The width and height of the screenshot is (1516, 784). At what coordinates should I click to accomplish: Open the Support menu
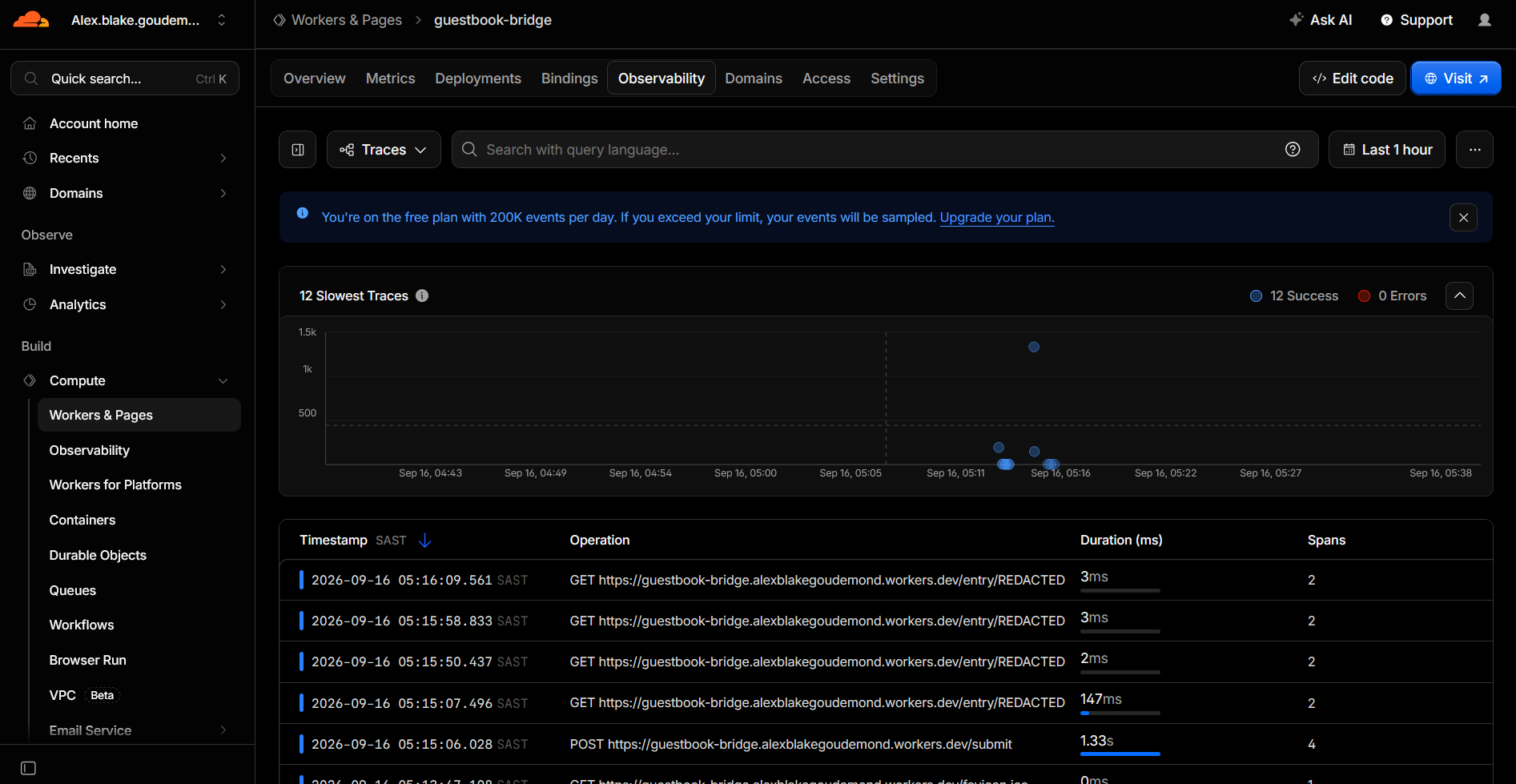1417,20
